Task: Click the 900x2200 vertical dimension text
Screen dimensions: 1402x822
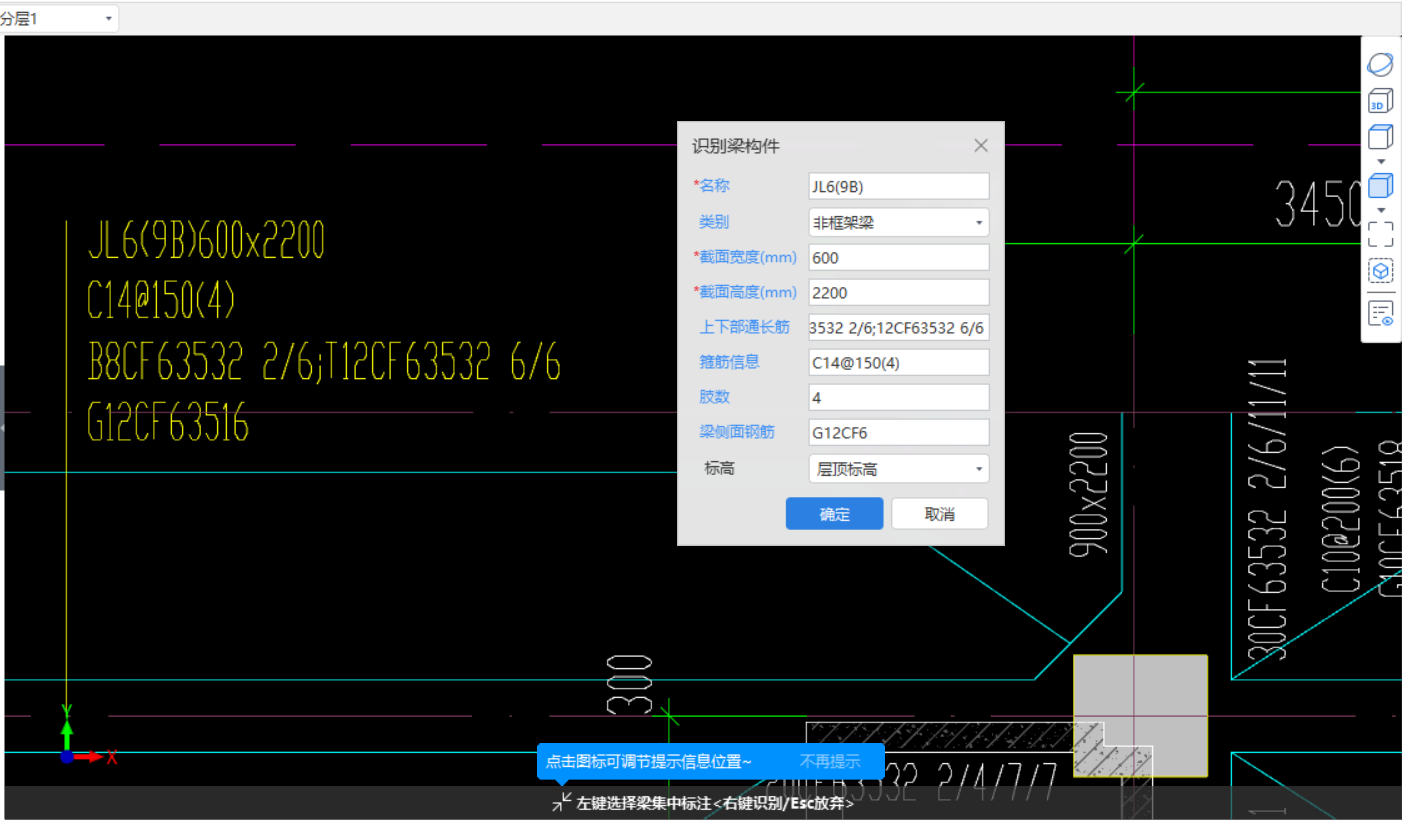Action: pos(1090,493)
